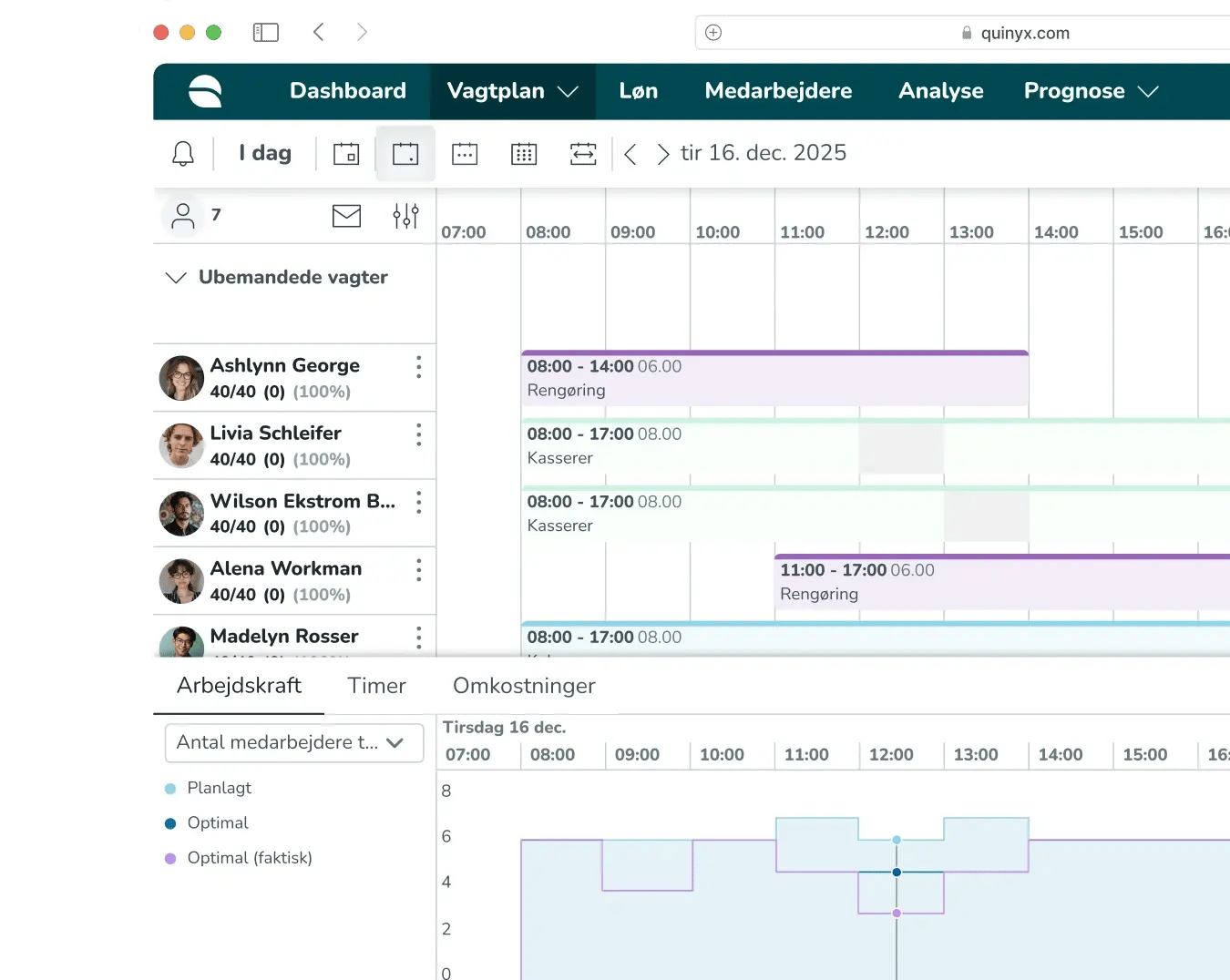This screenshot has width=1230, height=980.
Task: Open the Dashboard page
Action: (348, 91)
